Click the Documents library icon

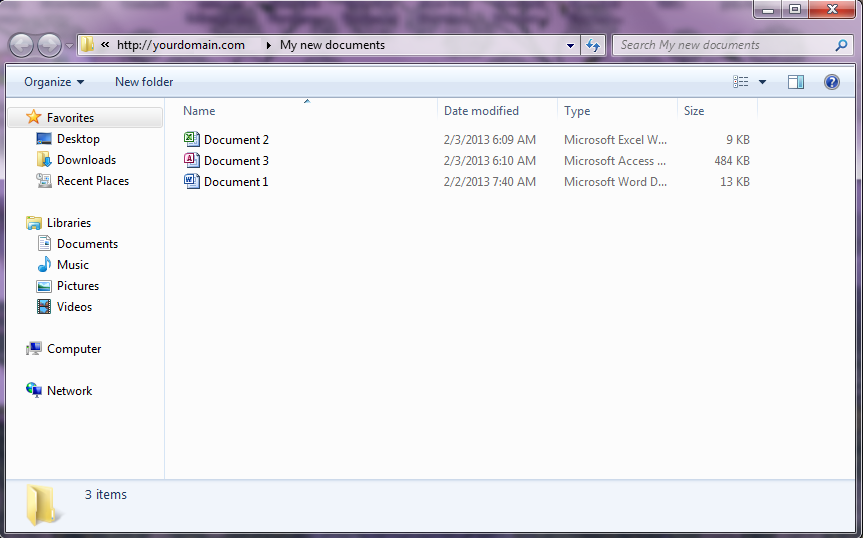[44, 243]
